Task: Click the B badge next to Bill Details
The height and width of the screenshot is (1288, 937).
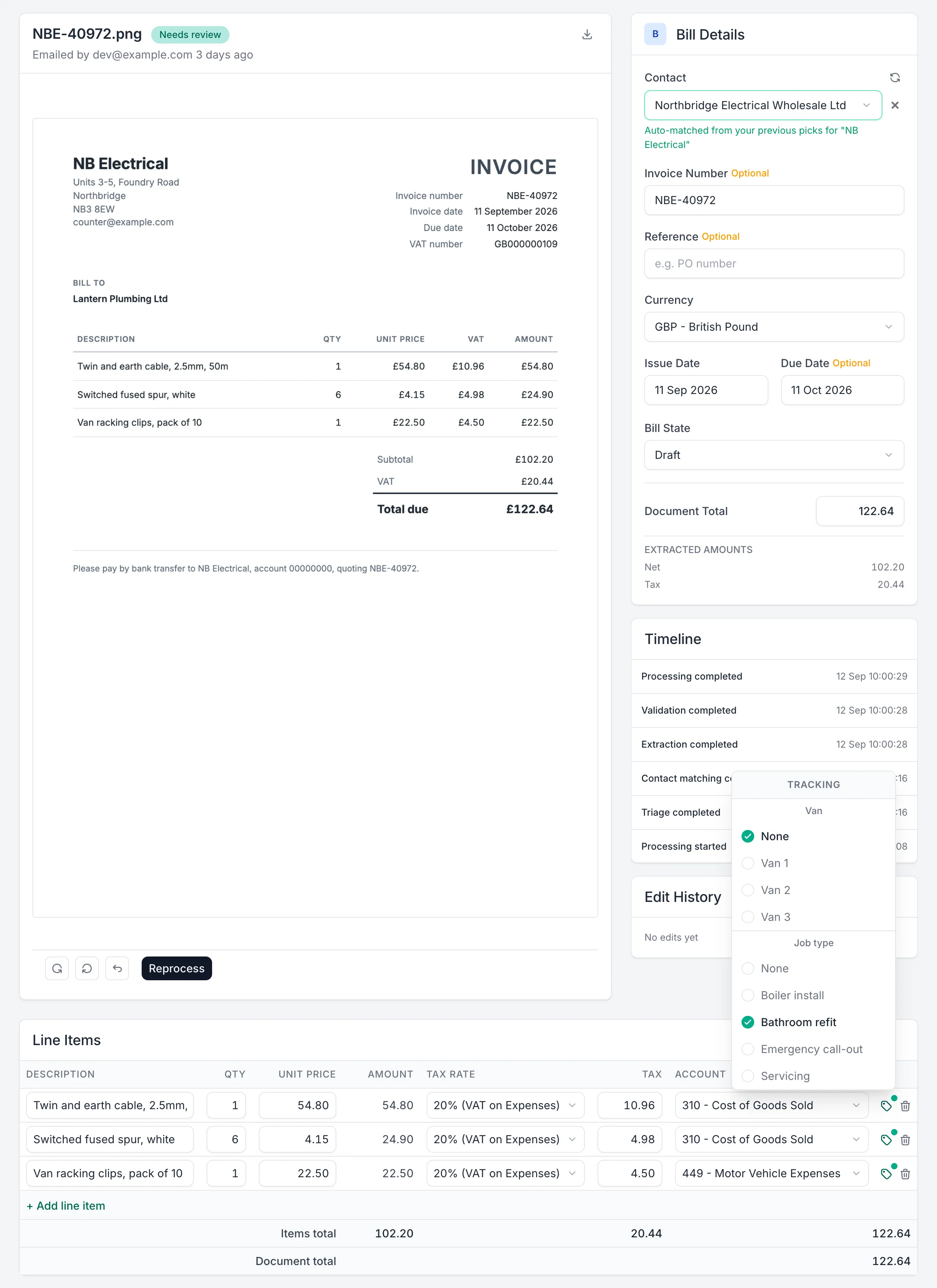Action: 654,34
